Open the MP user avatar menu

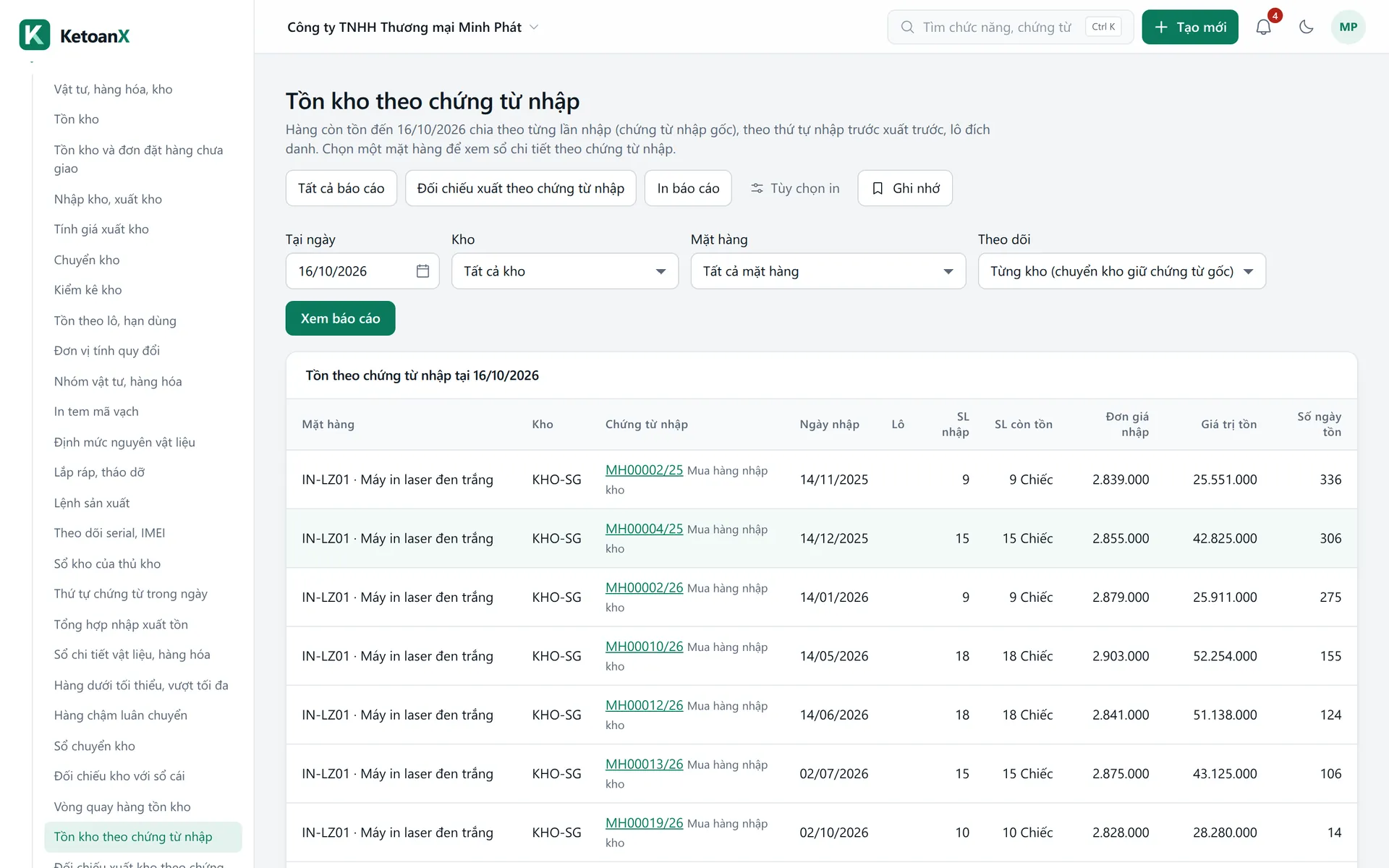[x=1348, y=27]
